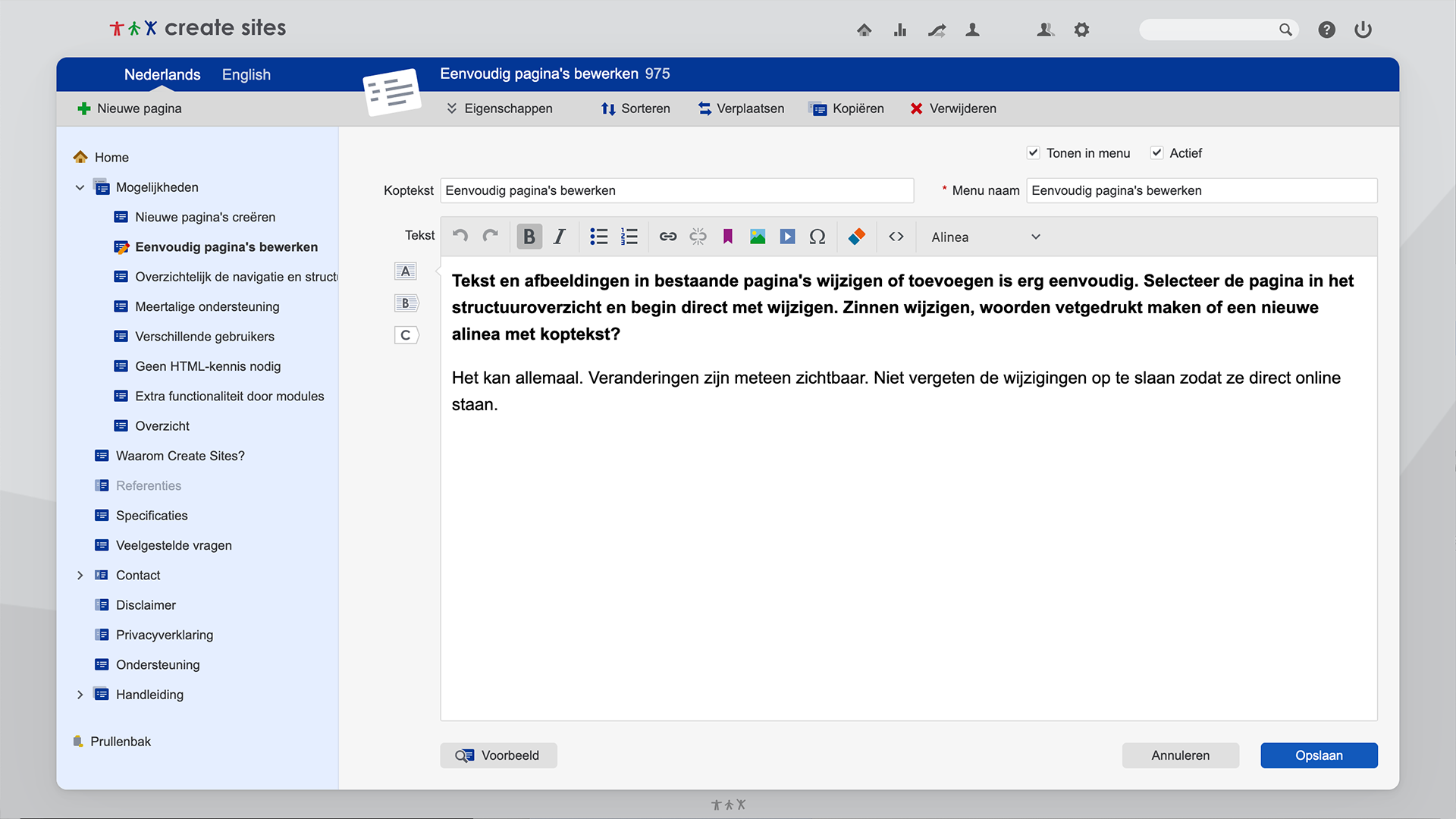Open Alinea paragraph style dropdown

click(985, 237)
